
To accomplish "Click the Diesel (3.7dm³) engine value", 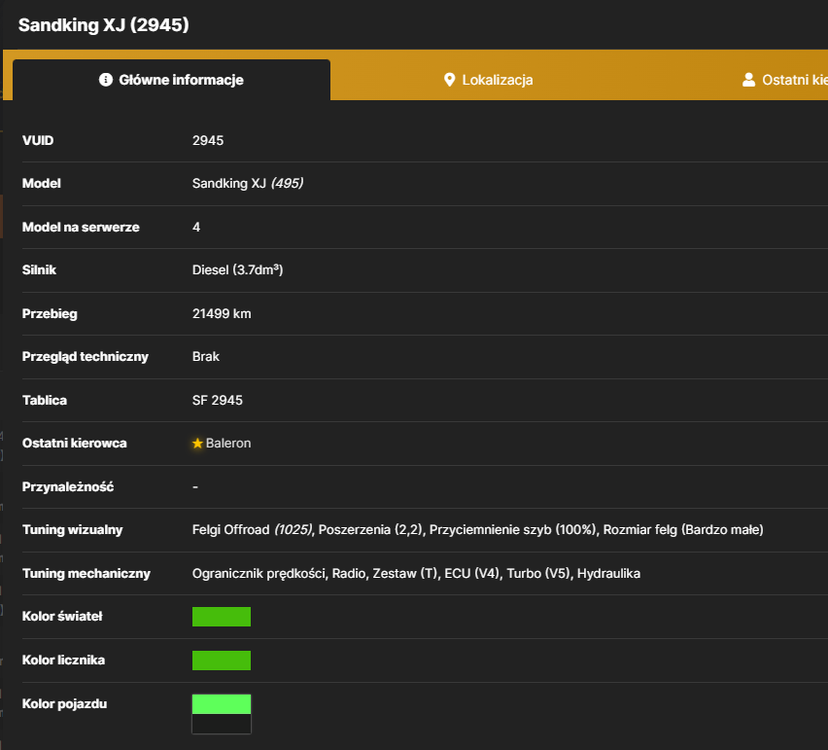I will point(238,270).
